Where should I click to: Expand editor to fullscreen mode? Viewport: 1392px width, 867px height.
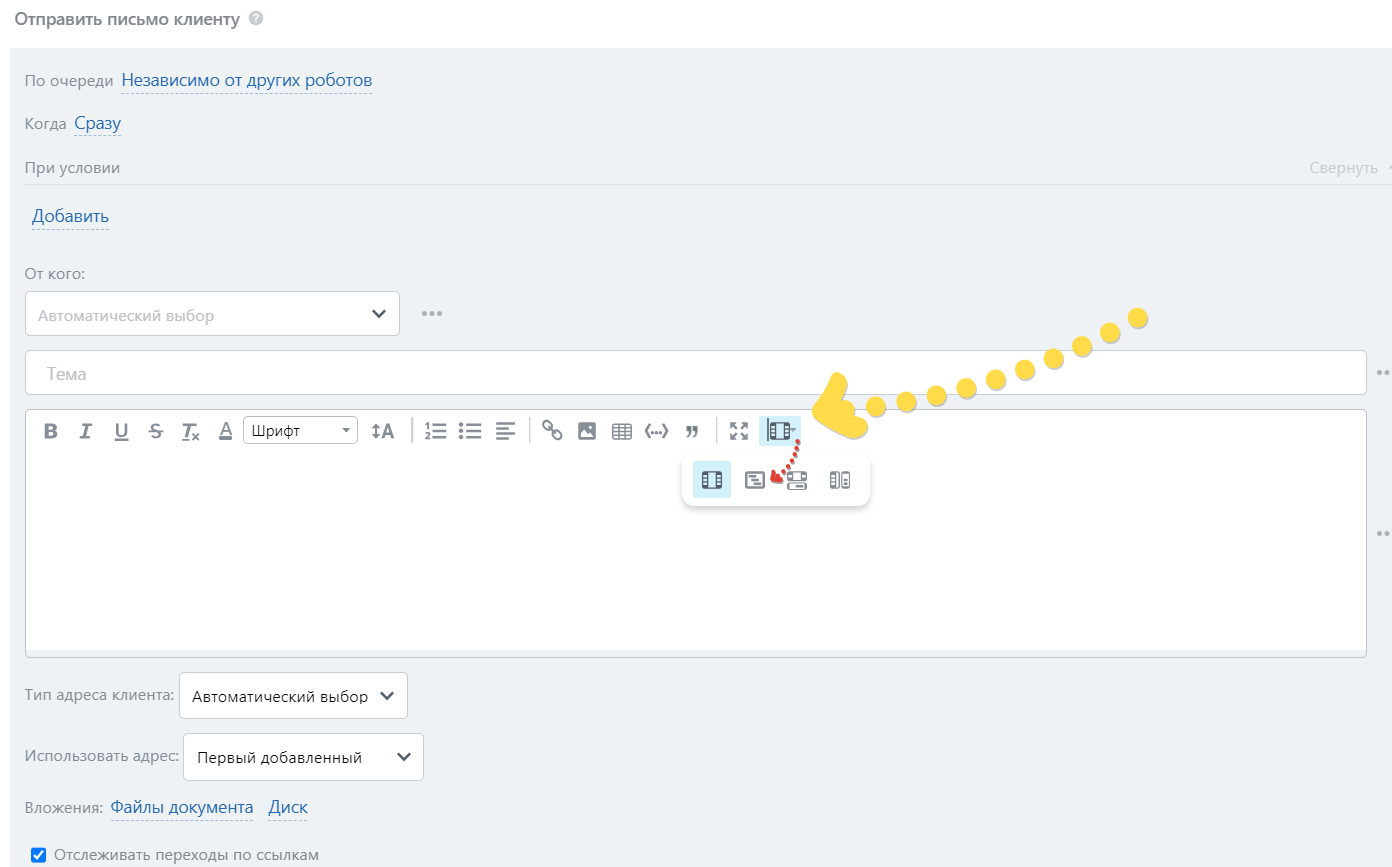tap(739, 431)
